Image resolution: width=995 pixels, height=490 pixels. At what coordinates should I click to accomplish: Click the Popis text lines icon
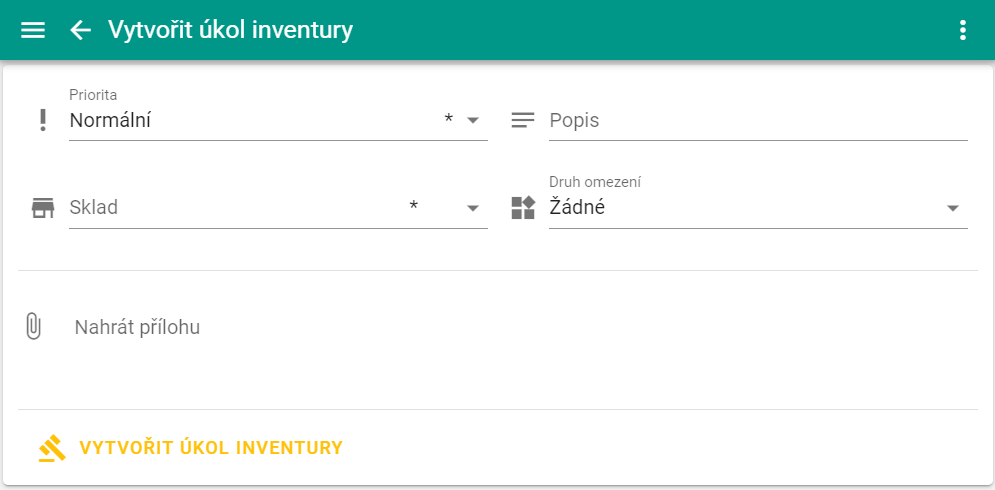(523, 121)
